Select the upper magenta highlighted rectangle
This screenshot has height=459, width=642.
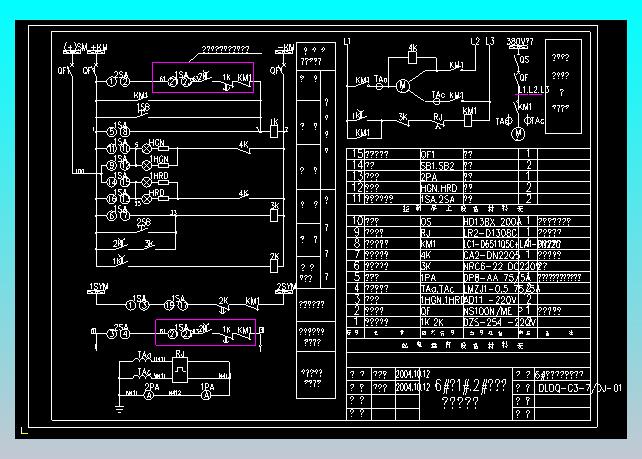coord(203,77)
